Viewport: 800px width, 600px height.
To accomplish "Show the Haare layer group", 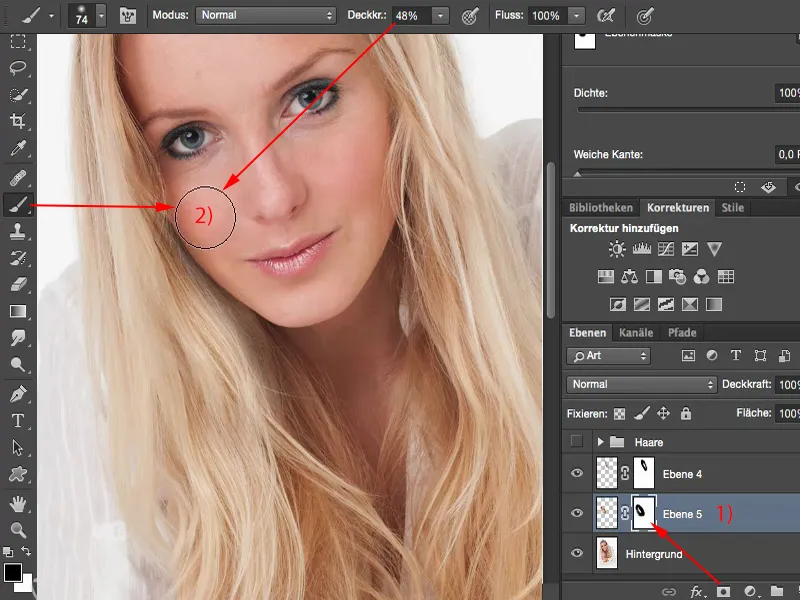I will [577, 441].
